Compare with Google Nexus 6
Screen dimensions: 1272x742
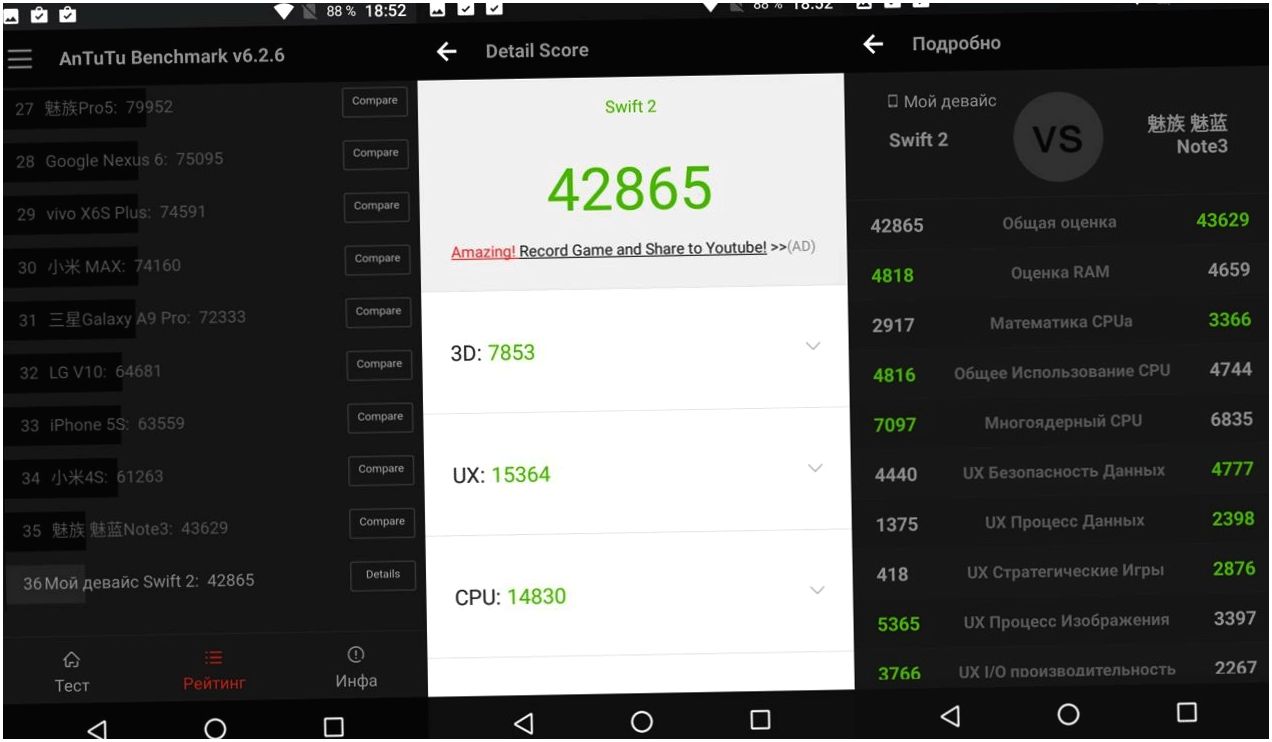[x=375, y=154]
